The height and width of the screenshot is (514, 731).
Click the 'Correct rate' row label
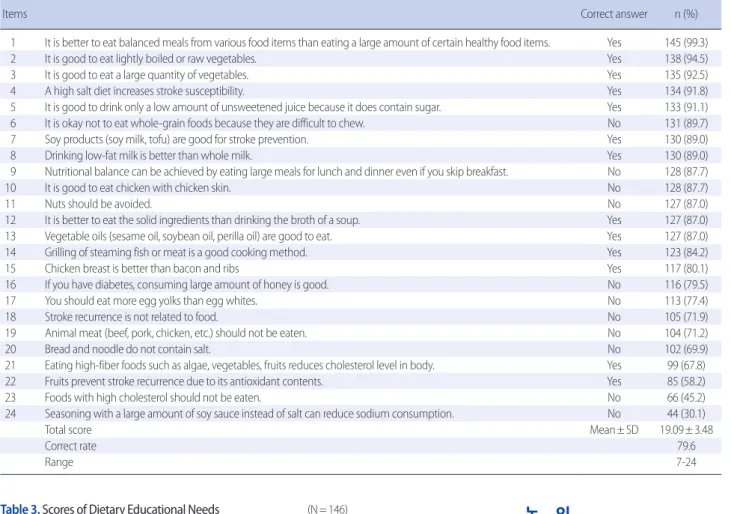tap(70, 446)
